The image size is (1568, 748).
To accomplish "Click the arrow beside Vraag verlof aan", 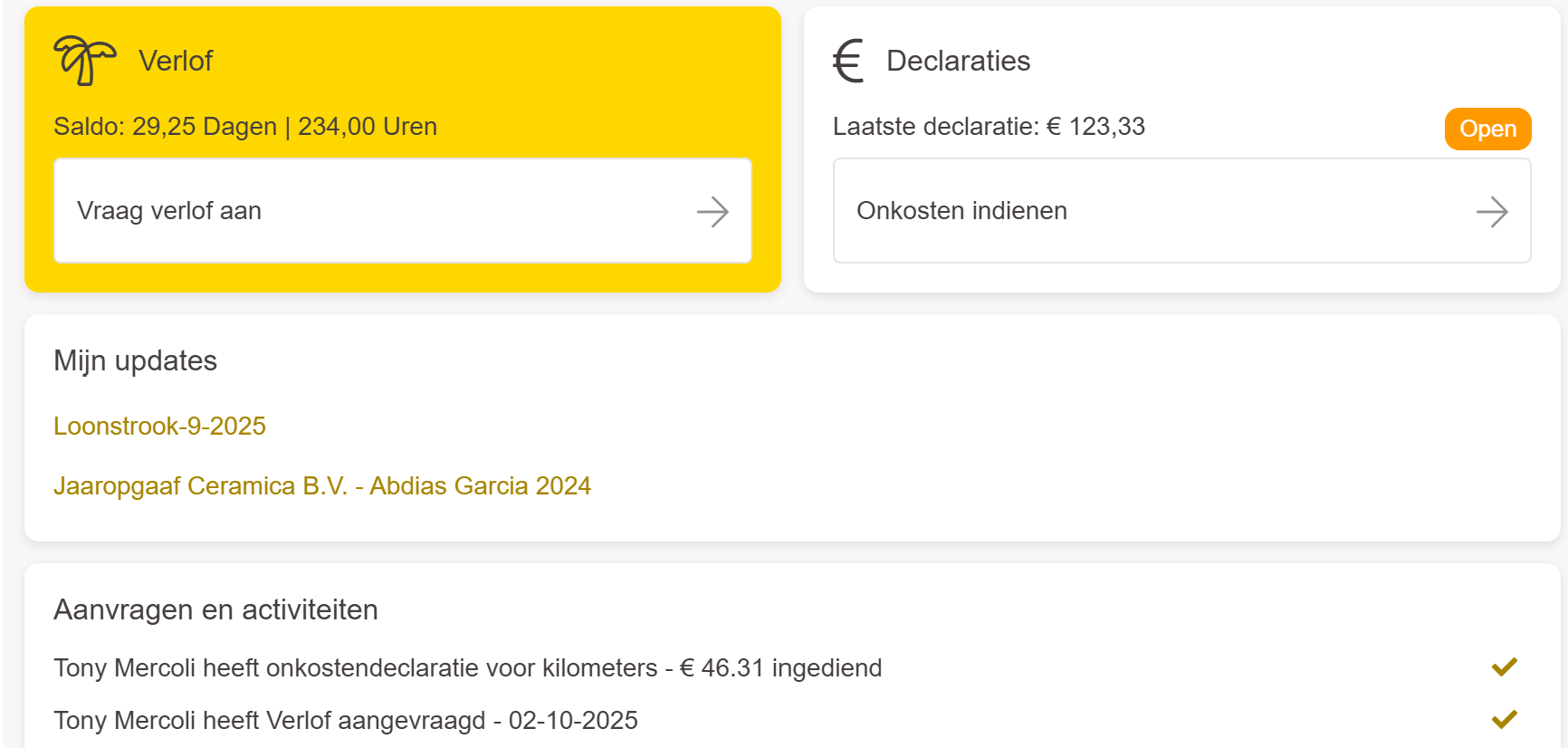I will (712, 212).
